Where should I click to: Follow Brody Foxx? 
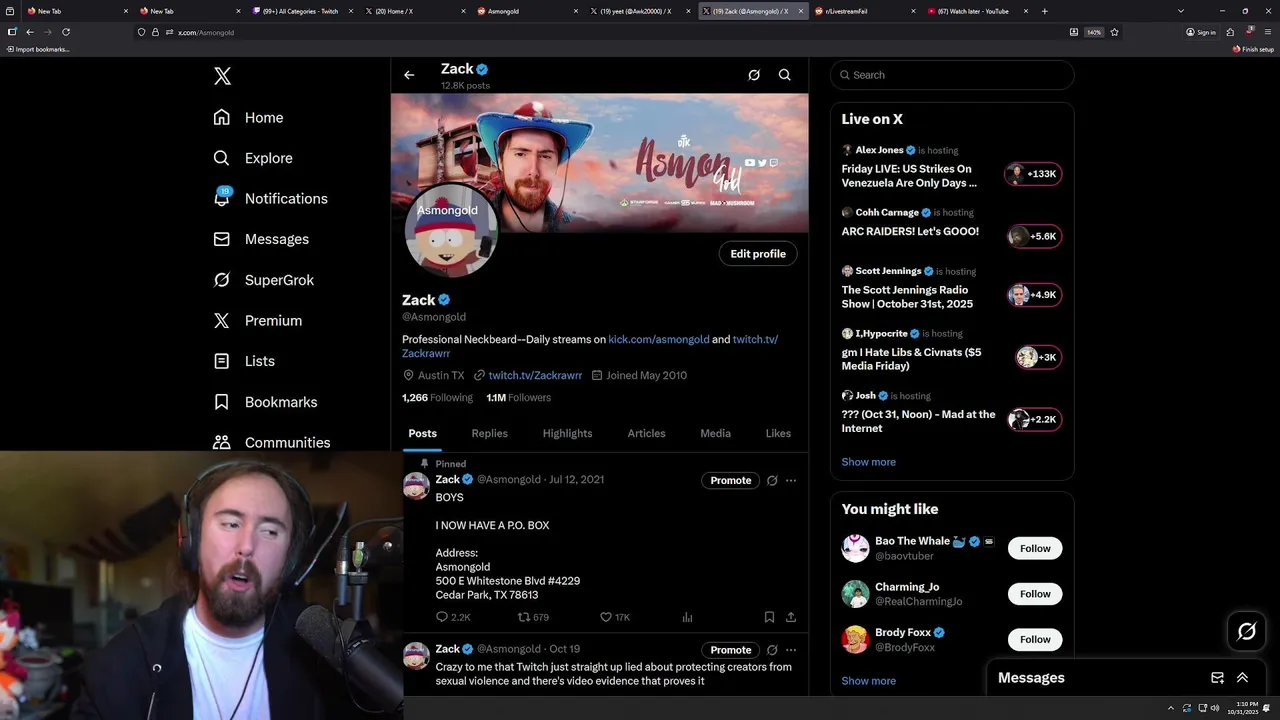(x=1035, y=640)
